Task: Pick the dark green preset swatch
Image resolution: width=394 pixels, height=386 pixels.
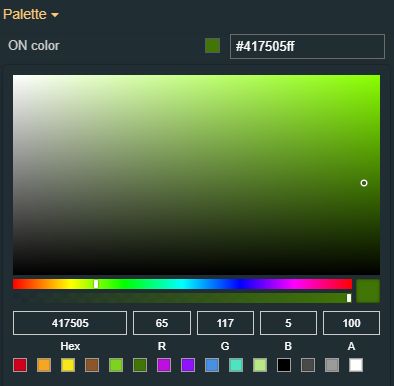Action: tap(140, 365)
